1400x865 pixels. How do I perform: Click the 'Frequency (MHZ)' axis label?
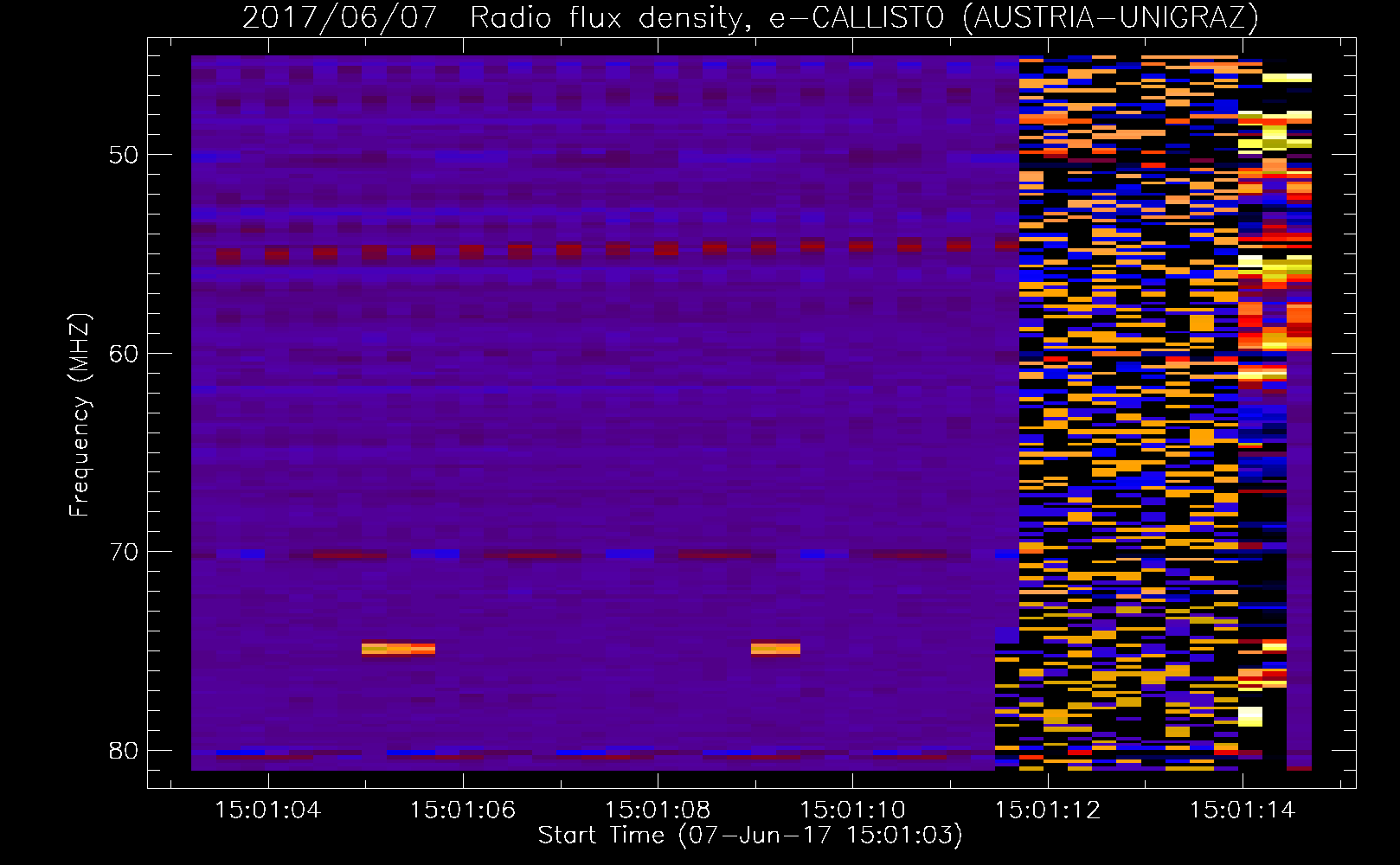pyautogui.click(x=80, y=414)
